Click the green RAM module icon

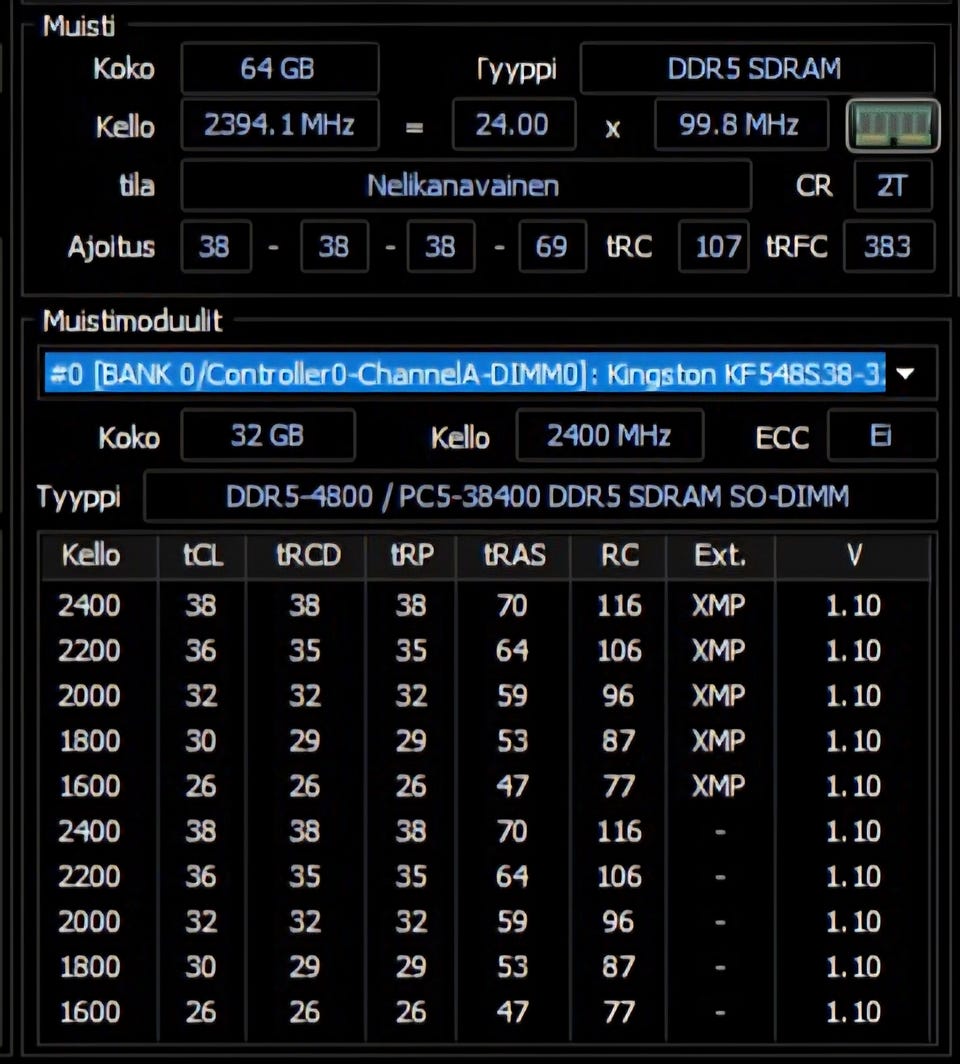pyautogui.click(x=892, y=125)
